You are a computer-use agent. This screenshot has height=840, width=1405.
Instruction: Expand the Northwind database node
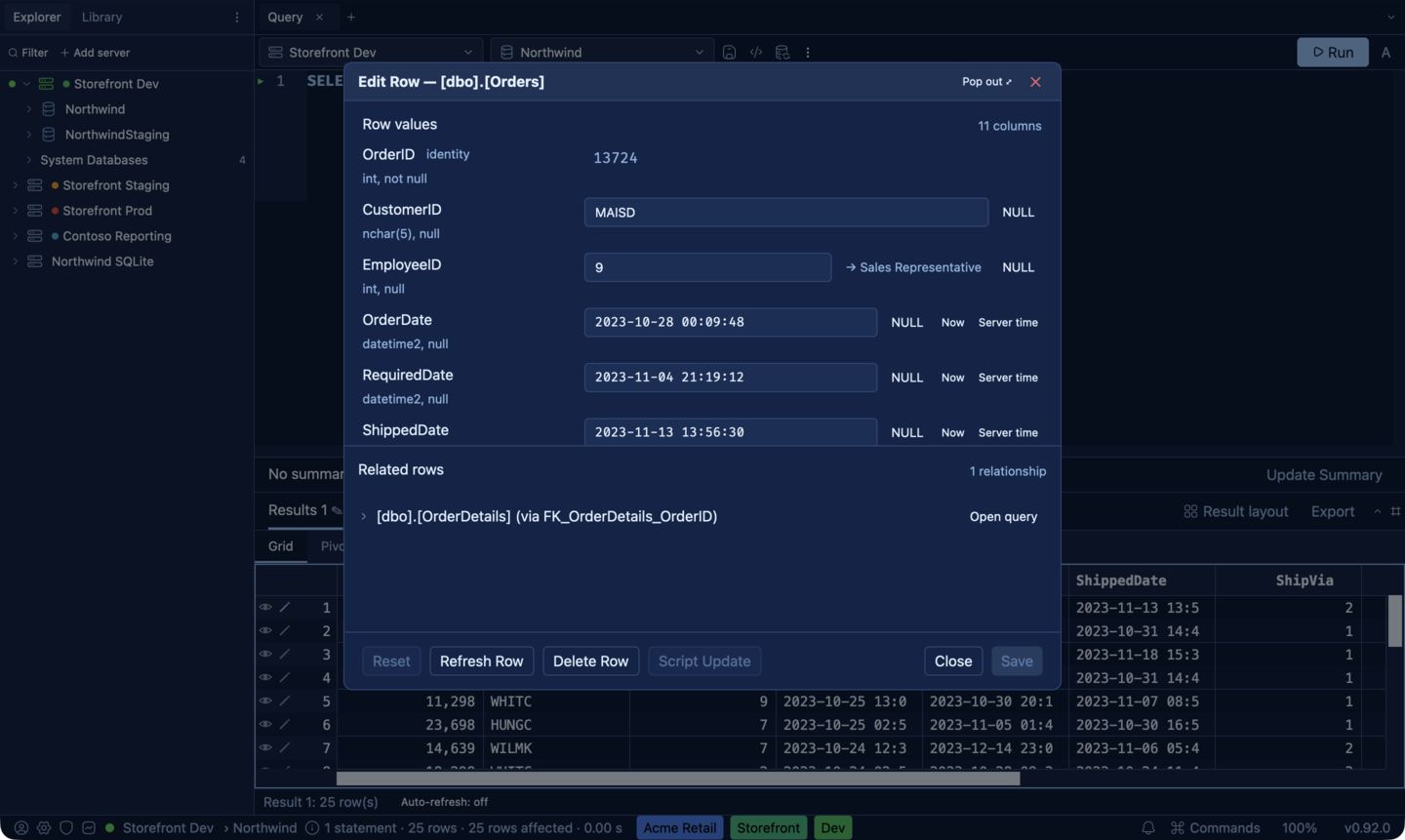pyautogui.click(x=28, y=109)
